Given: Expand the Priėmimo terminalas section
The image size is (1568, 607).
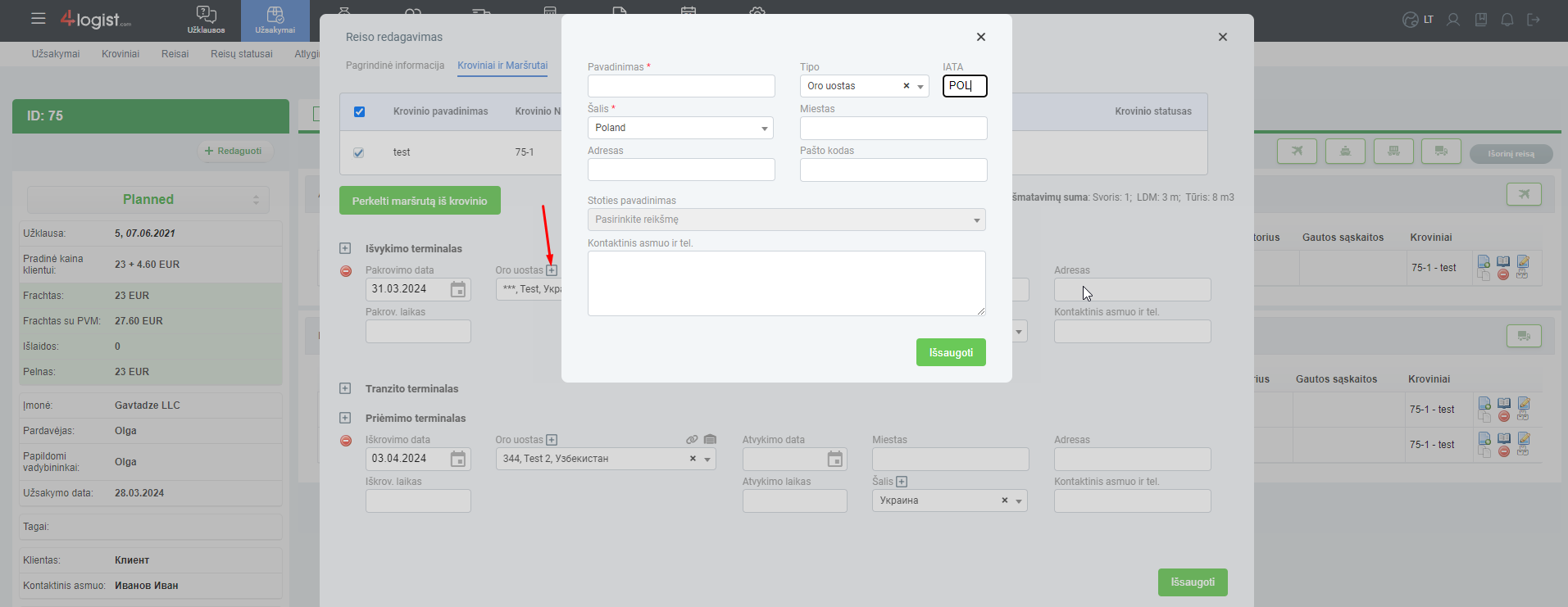Looking at the screenshot, I should [345, 418].
